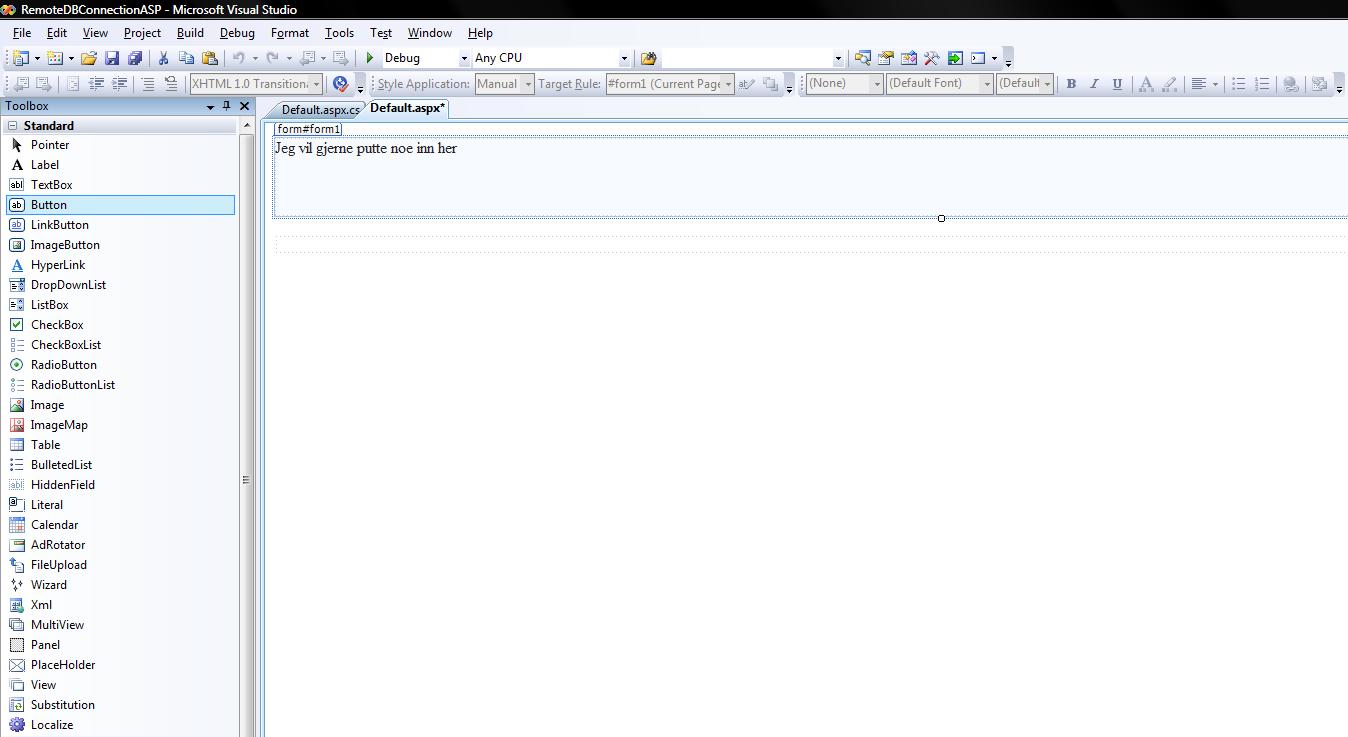Image resolution: width=1348 pixels, height=737 pixels.
Task: Click the Undo arrow icon
Action: [239, 58]
